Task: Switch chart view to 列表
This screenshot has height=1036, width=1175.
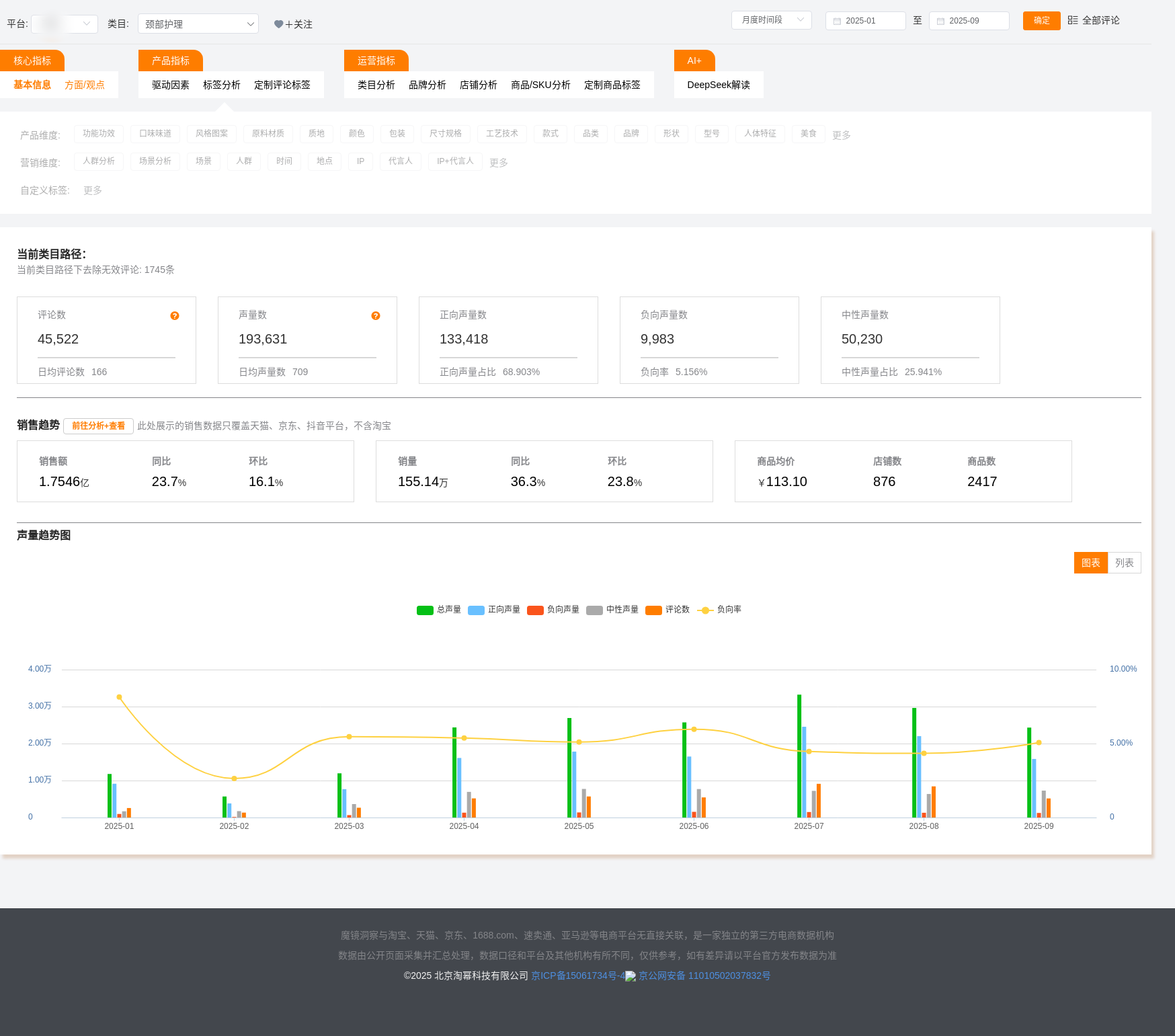Action: pos(1124,563)
